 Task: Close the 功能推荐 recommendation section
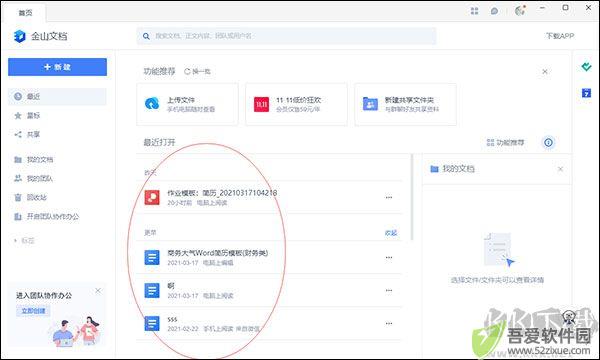pos(545,72)
